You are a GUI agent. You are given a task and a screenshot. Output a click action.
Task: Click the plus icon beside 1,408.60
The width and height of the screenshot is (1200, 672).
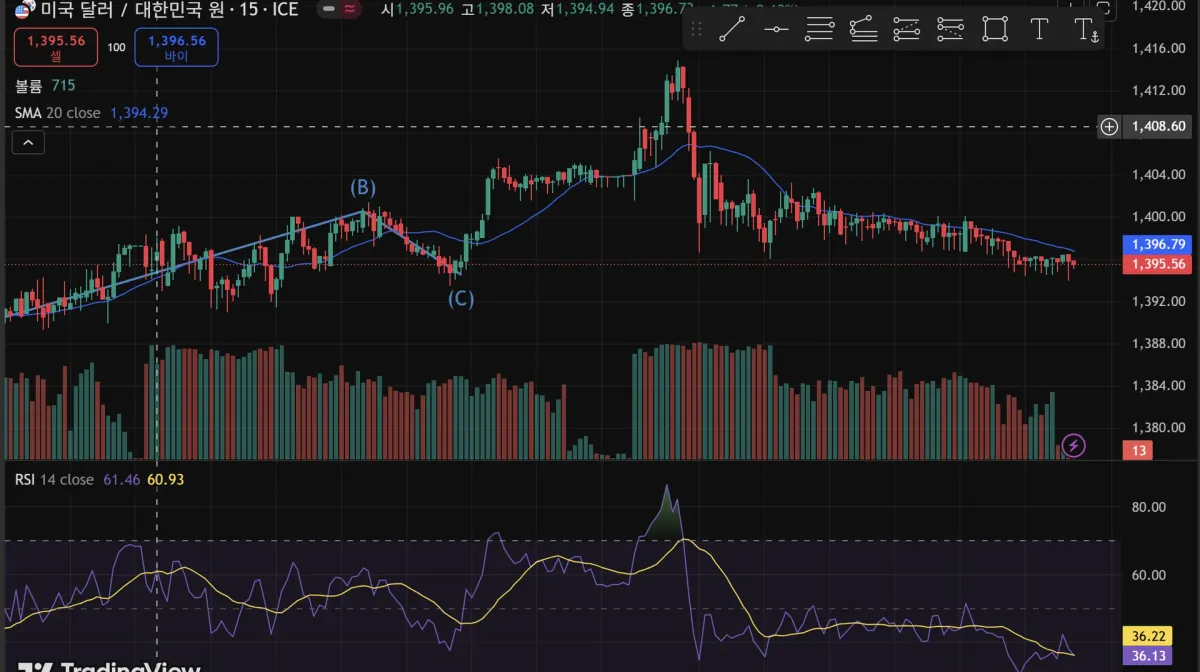1109,126
